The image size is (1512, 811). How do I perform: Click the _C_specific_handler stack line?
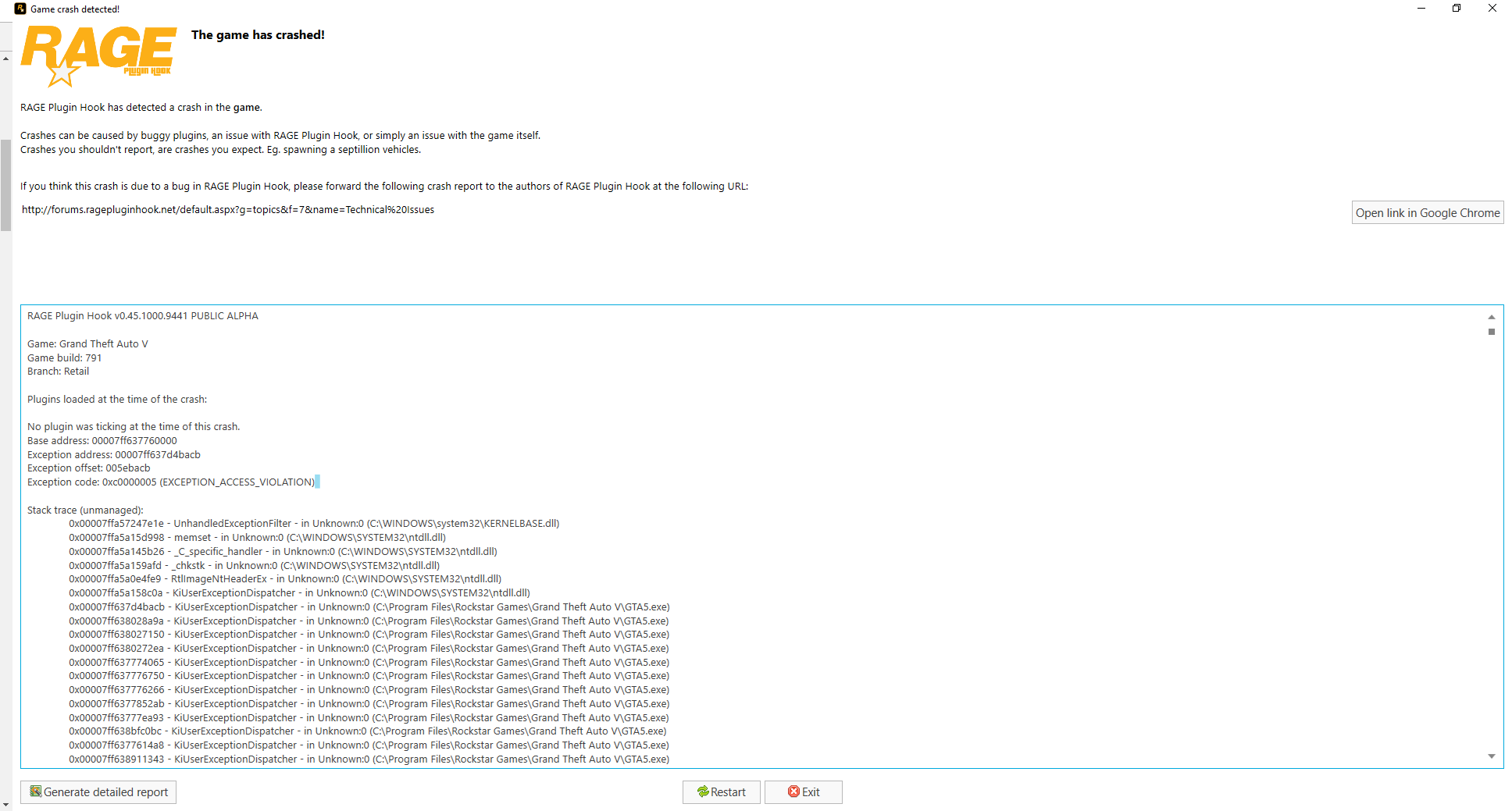coord(283,552)
